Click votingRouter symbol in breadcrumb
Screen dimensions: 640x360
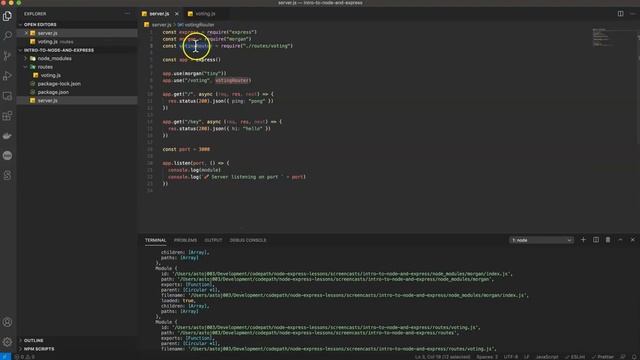(x=199, y=25)
